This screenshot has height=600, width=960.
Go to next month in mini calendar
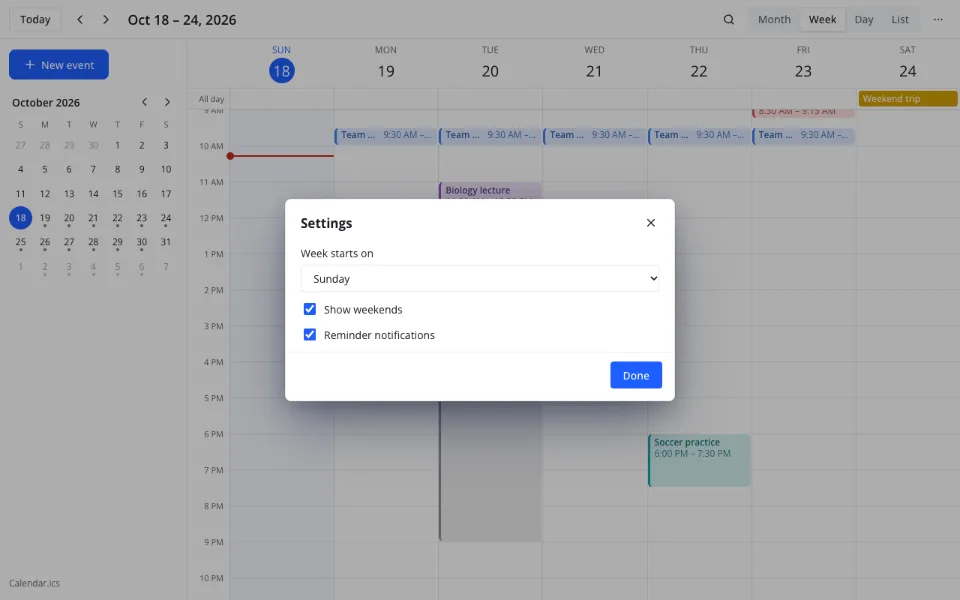pyautogui.click(x=167, y=102)
